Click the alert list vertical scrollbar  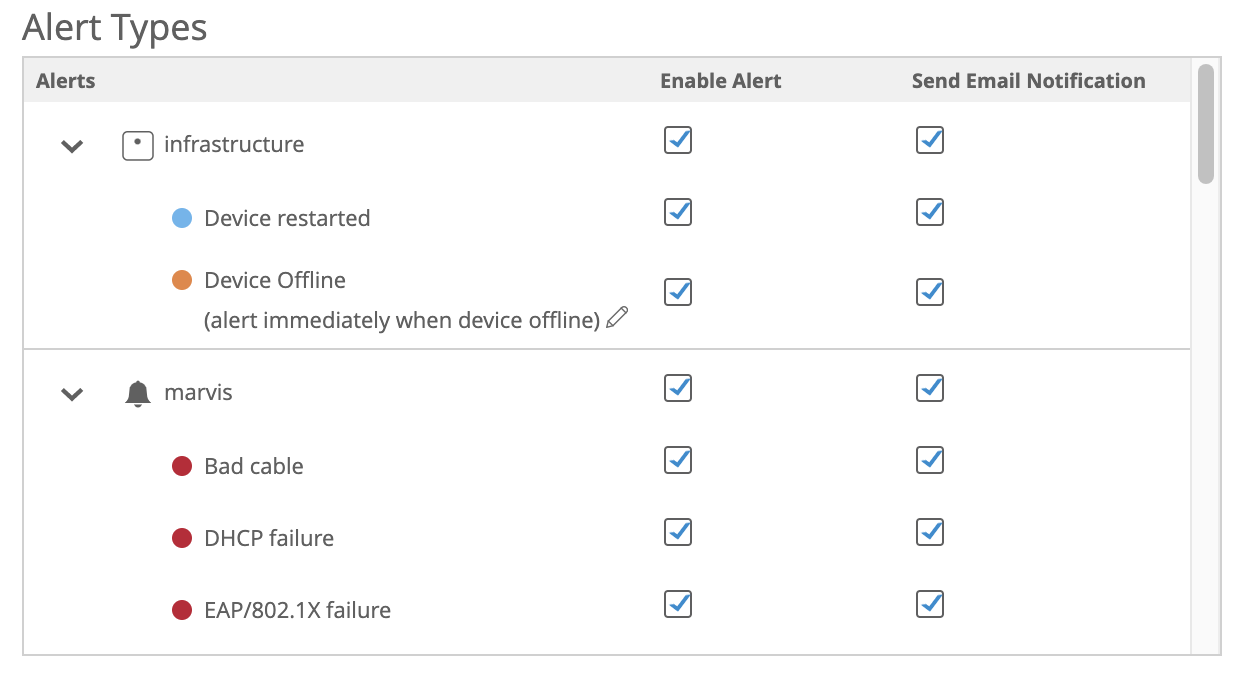point(1206,124)
